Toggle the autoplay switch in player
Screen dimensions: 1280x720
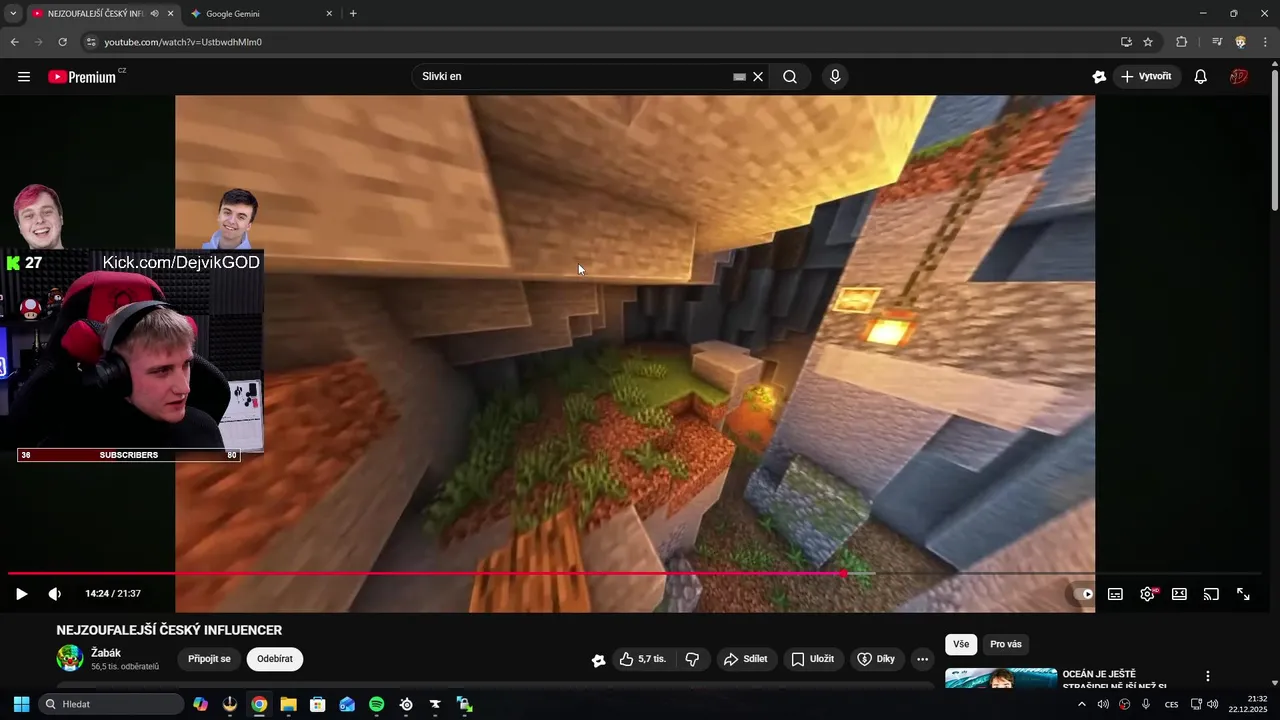coord(1084,594)
